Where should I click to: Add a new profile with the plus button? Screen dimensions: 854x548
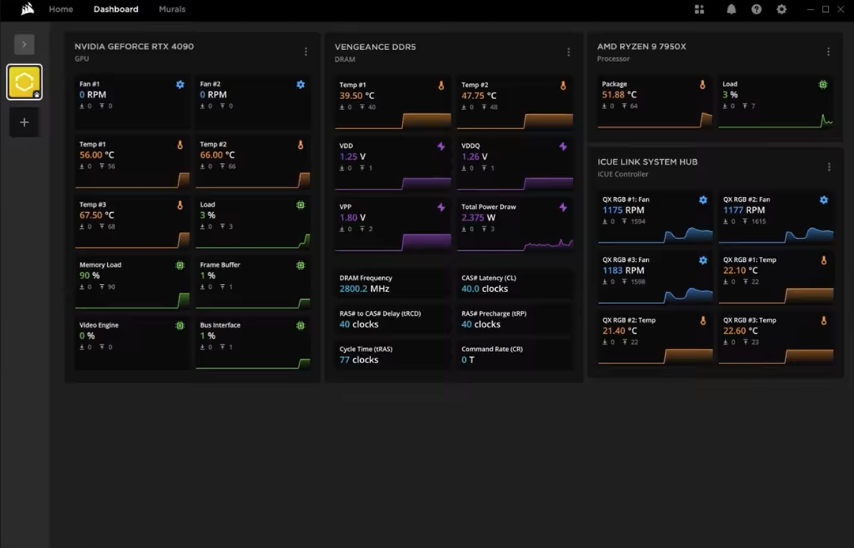tap(25, 122)
